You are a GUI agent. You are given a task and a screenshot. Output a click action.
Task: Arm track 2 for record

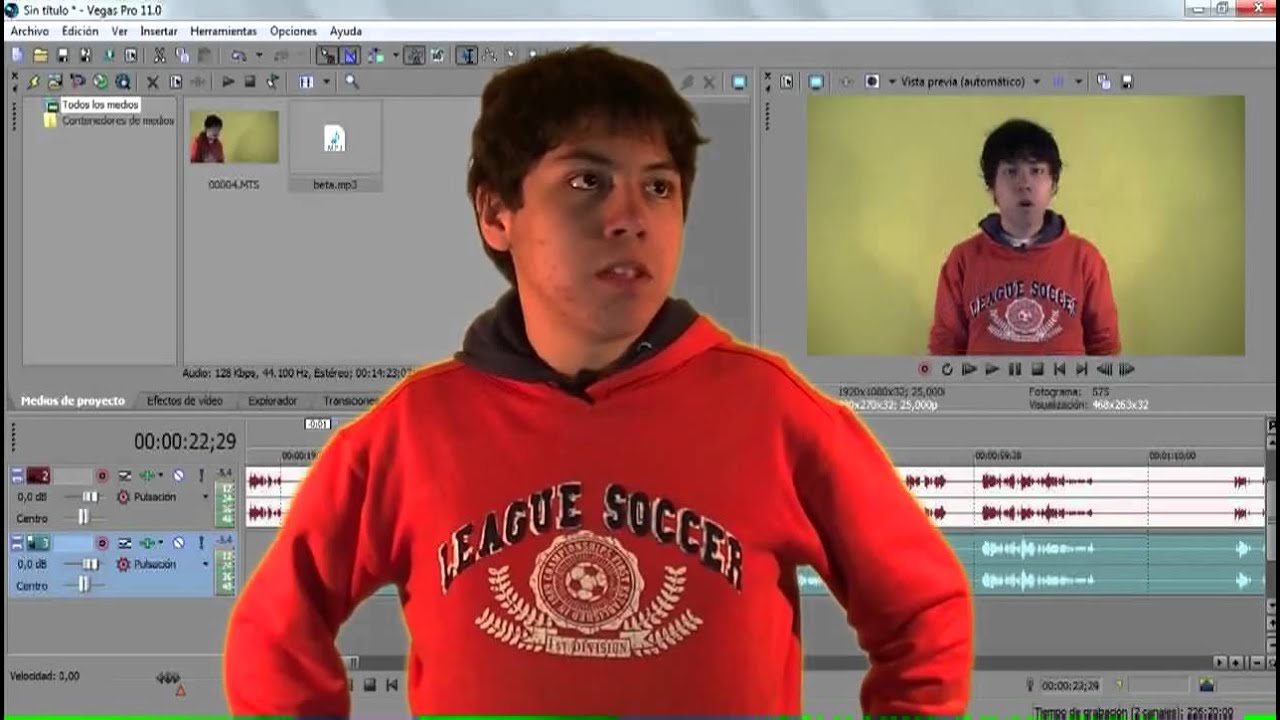[102, 476]
